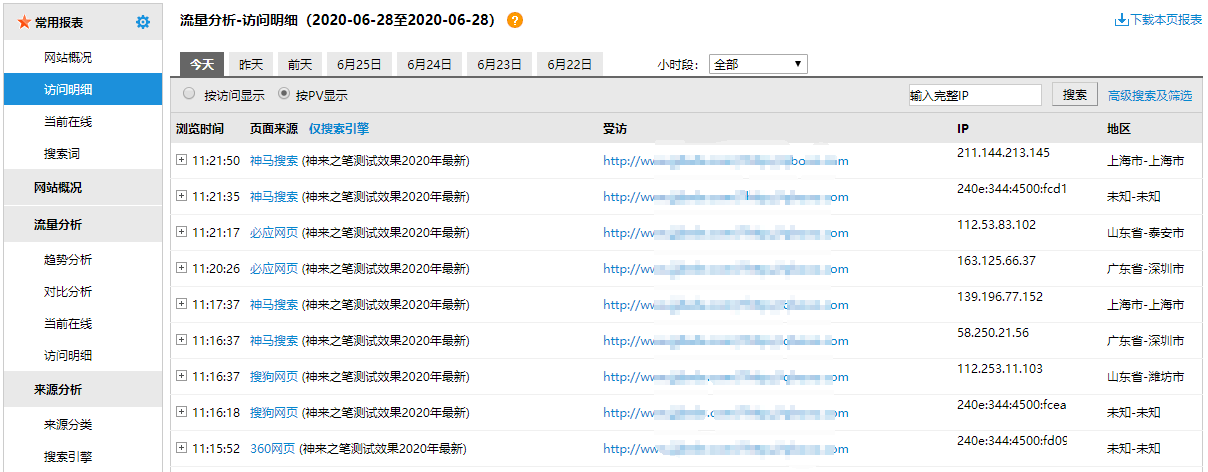Image resolution: width=1208 pixels, height=472 pixels.
Task: Switch to the 昨天 tab
Action: point(251,64)
